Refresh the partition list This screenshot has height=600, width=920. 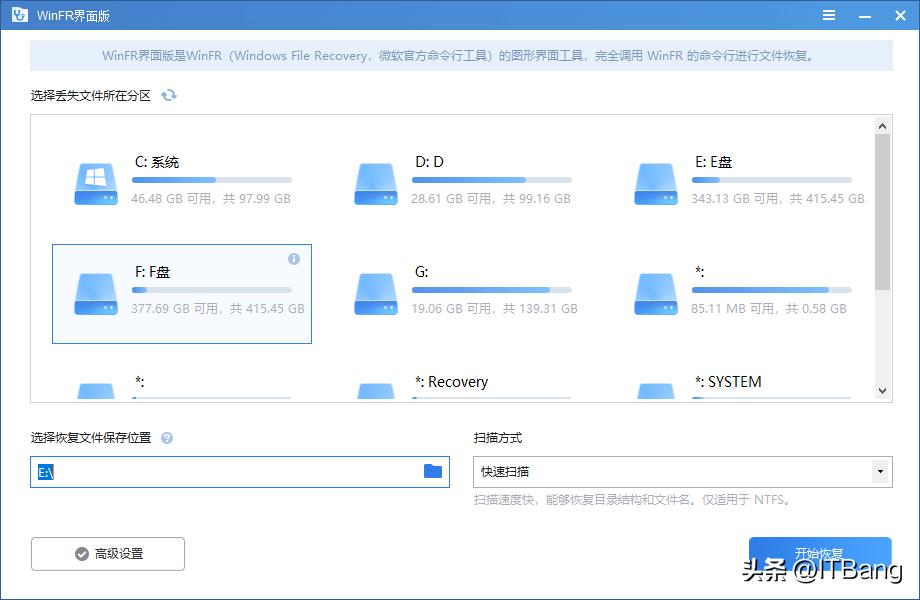(168, 94)
